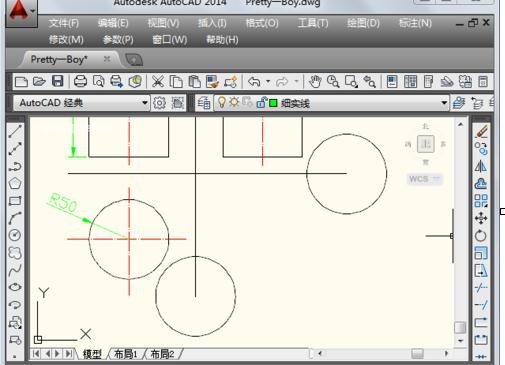Screen dimensions: 505x365
Task: Switch to the 模型 tab
Action: click(92, 354)
